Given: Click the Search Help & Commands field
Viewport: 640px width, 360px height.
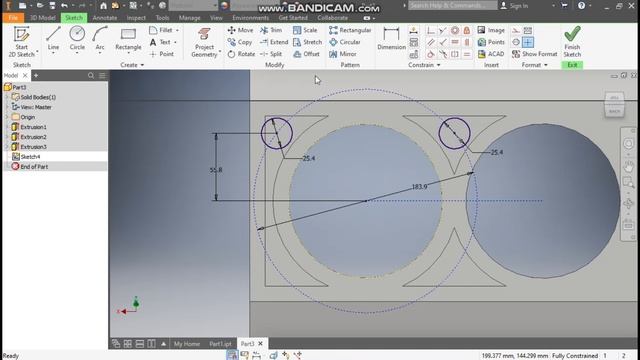Looking at the screenshot, I should (453, 5).
